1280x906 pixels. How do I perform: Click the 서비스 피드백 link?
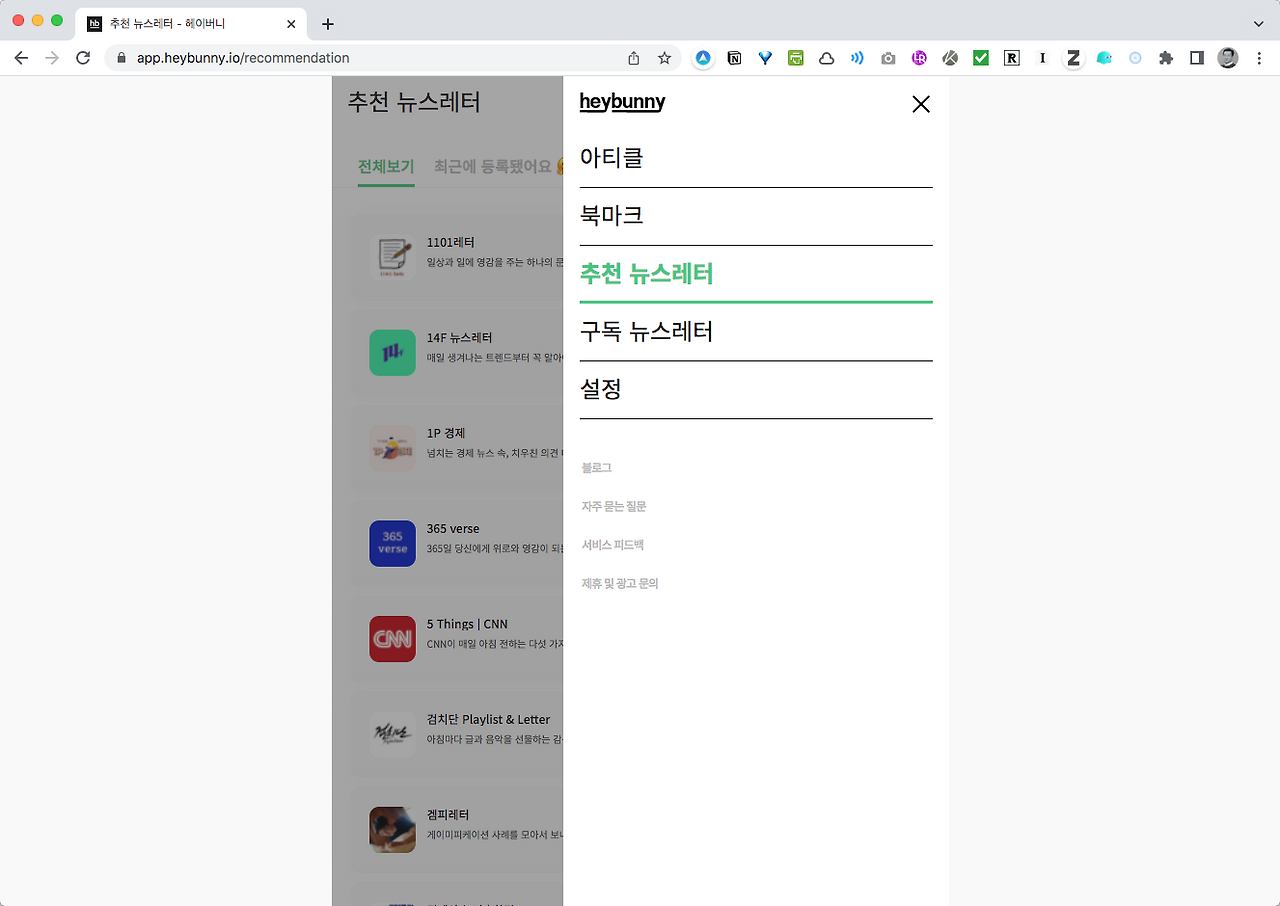click(613, 545)
